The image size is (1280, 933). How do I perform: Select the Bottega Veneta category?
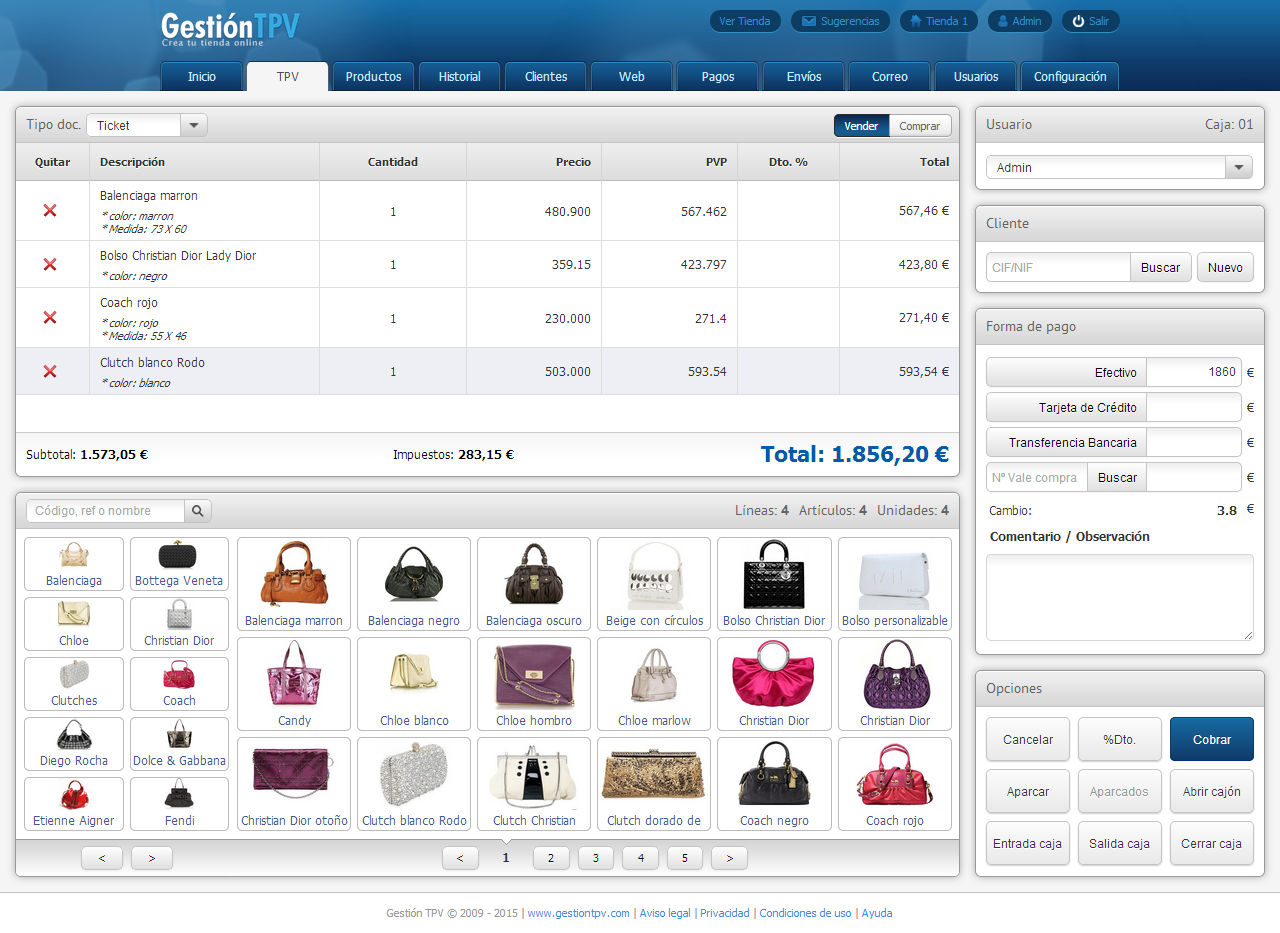tap(179, 564)
